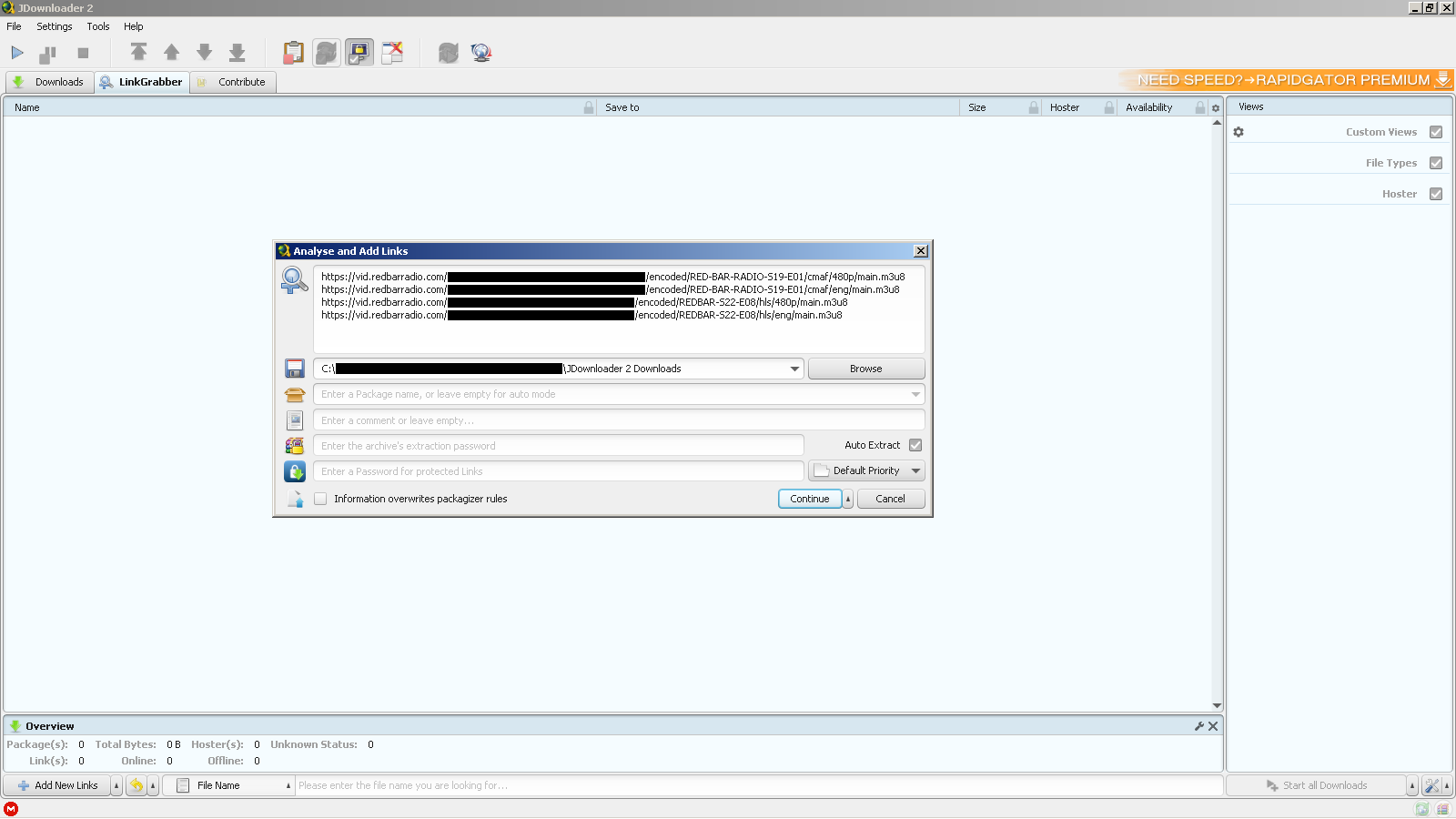Close the Overview panel
Image resolution: width=1456 pixels, height=819 pixels.
pos(1213,726)
